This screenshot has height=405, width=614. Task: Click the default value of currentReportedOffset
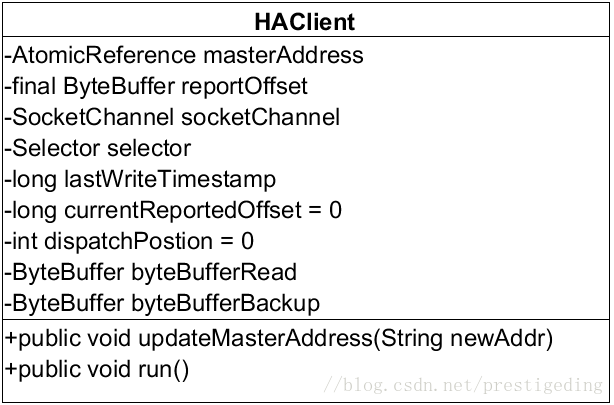tap(335, 210)
